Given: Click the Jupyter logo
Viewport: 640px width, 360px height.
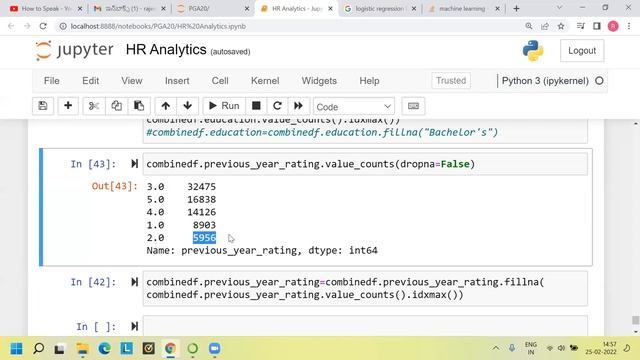Looking at the screenshot, I should 74,50.
